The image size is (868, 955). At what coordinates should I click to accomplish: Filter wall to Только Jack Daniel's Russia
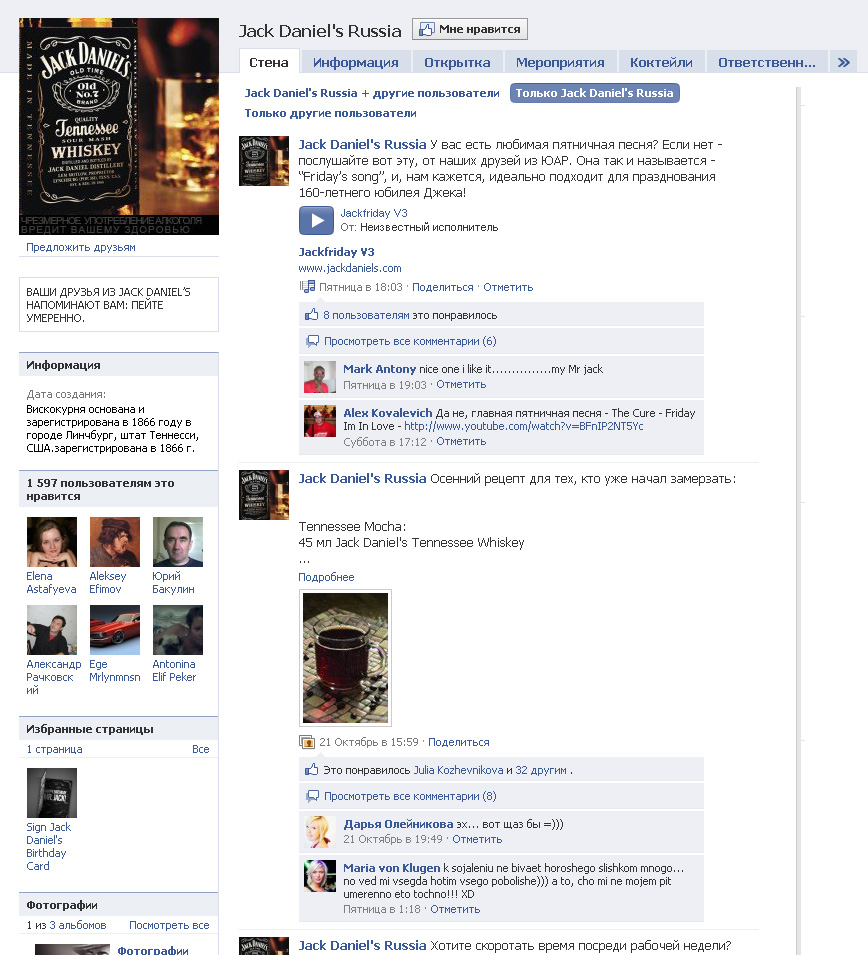click(x=595, y=93)
